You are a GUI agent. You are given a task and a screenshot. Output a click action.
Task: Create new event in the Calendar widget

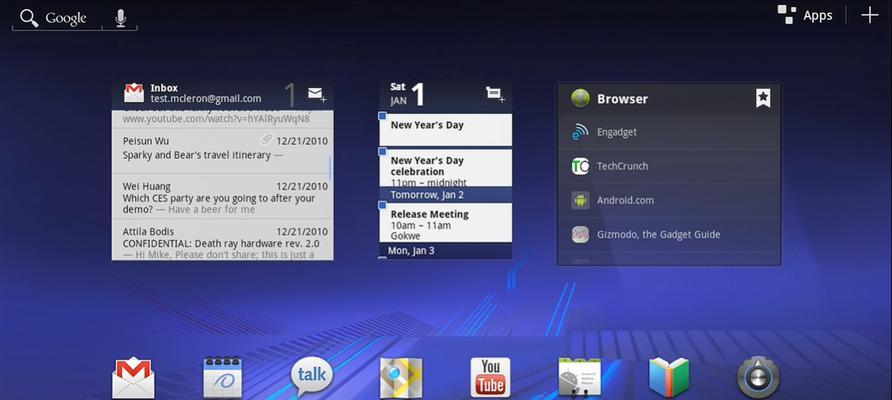[495, 94]
